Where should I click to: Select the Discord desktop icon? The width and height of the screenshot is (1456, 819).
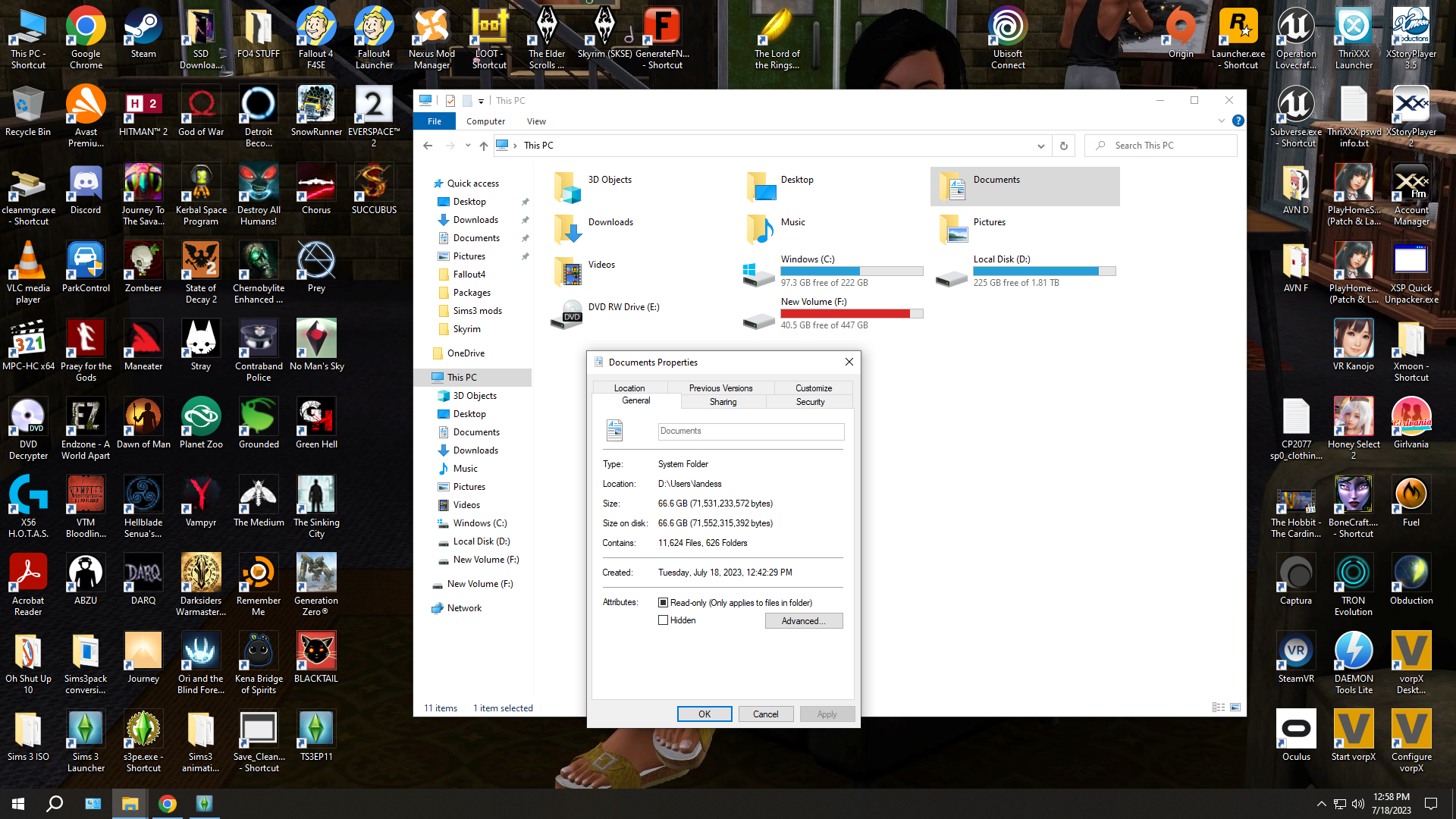tap(86, 190)
